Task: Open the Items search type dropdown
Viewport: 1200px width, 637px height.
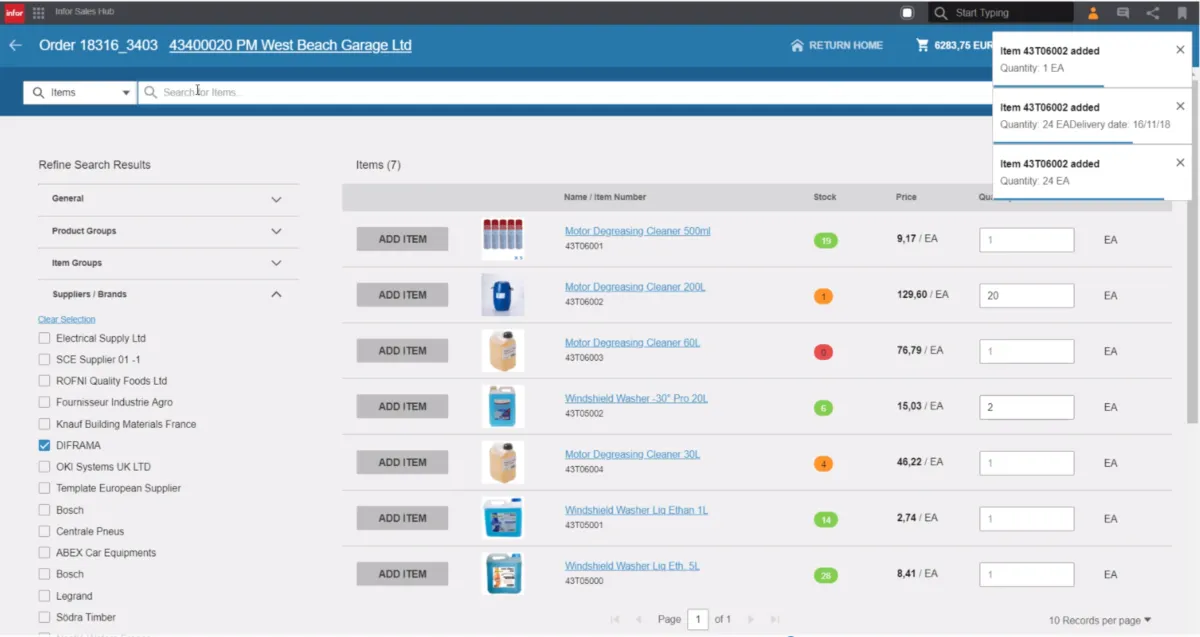Action: click(x=80, y=92)
